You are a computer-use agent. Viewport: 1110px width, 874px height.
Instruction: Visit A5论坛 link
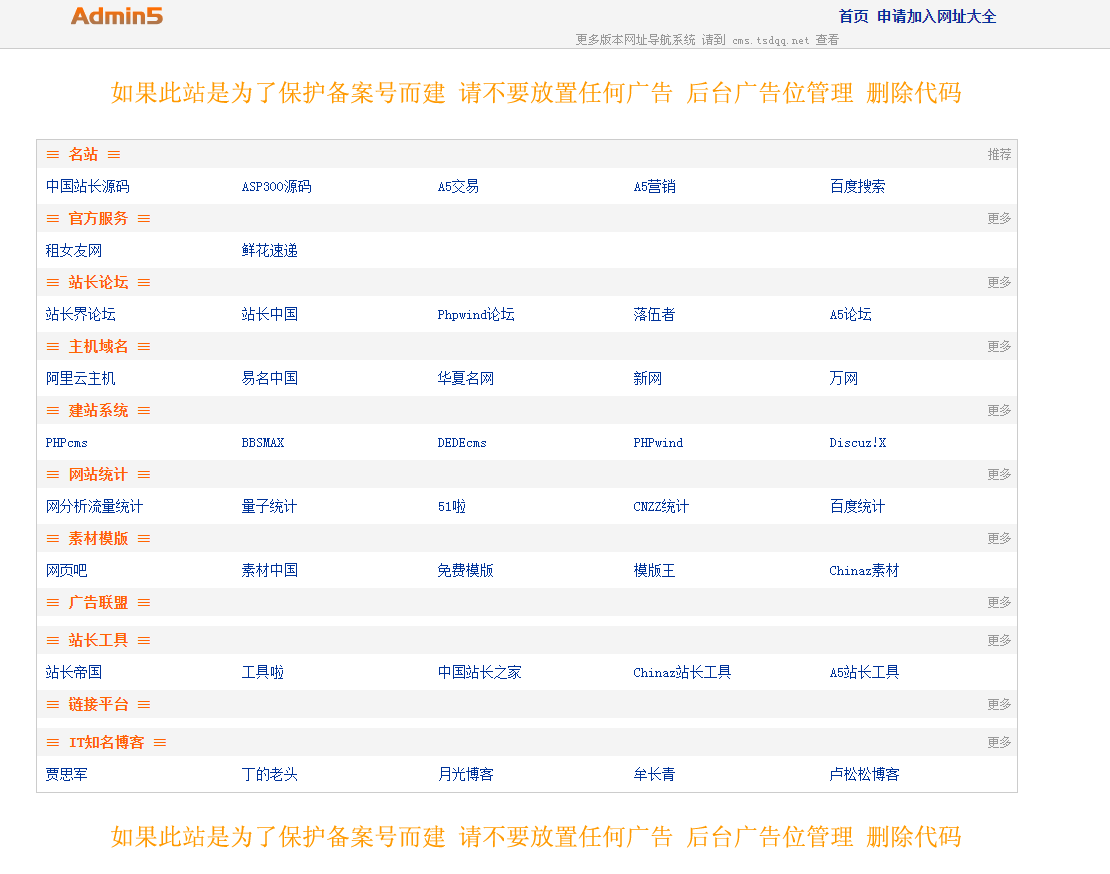pos(850,314)
